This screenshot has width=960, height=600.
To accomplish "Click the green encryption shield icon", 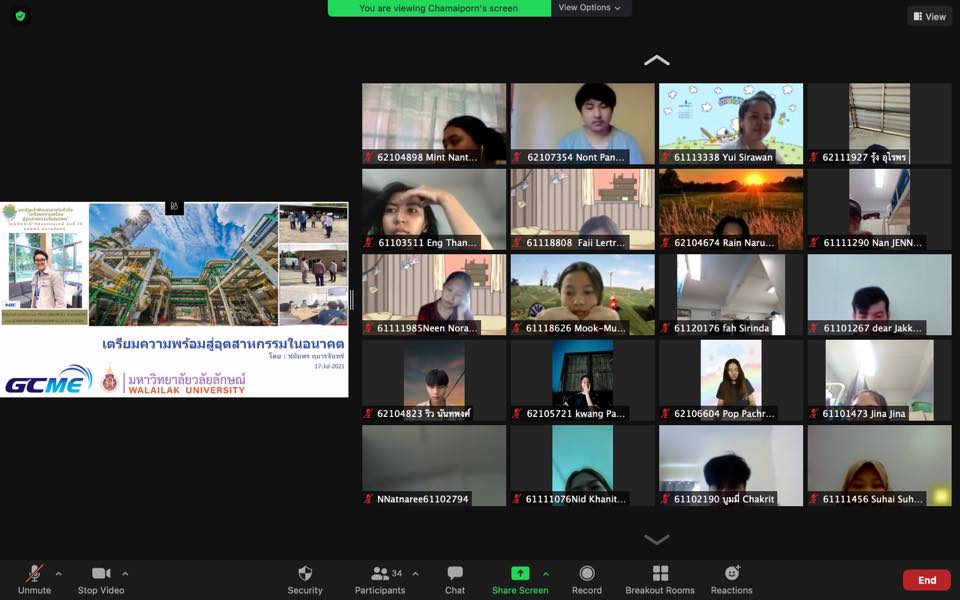I will point(20,16).
